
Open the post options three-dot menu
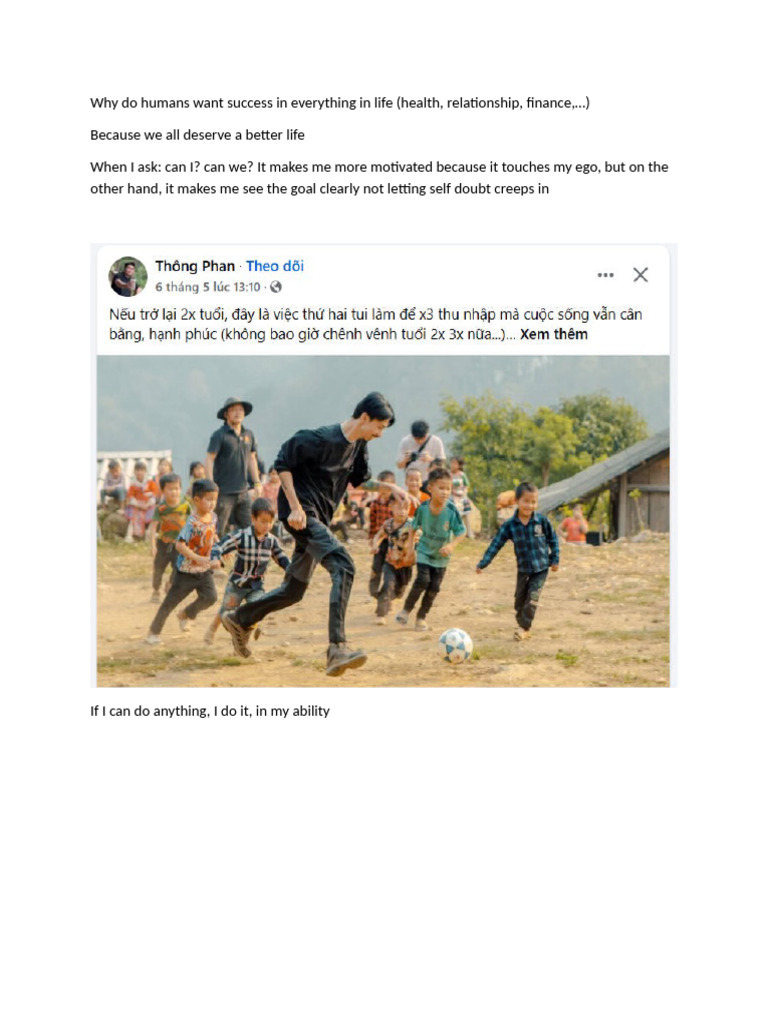(605, 275)
